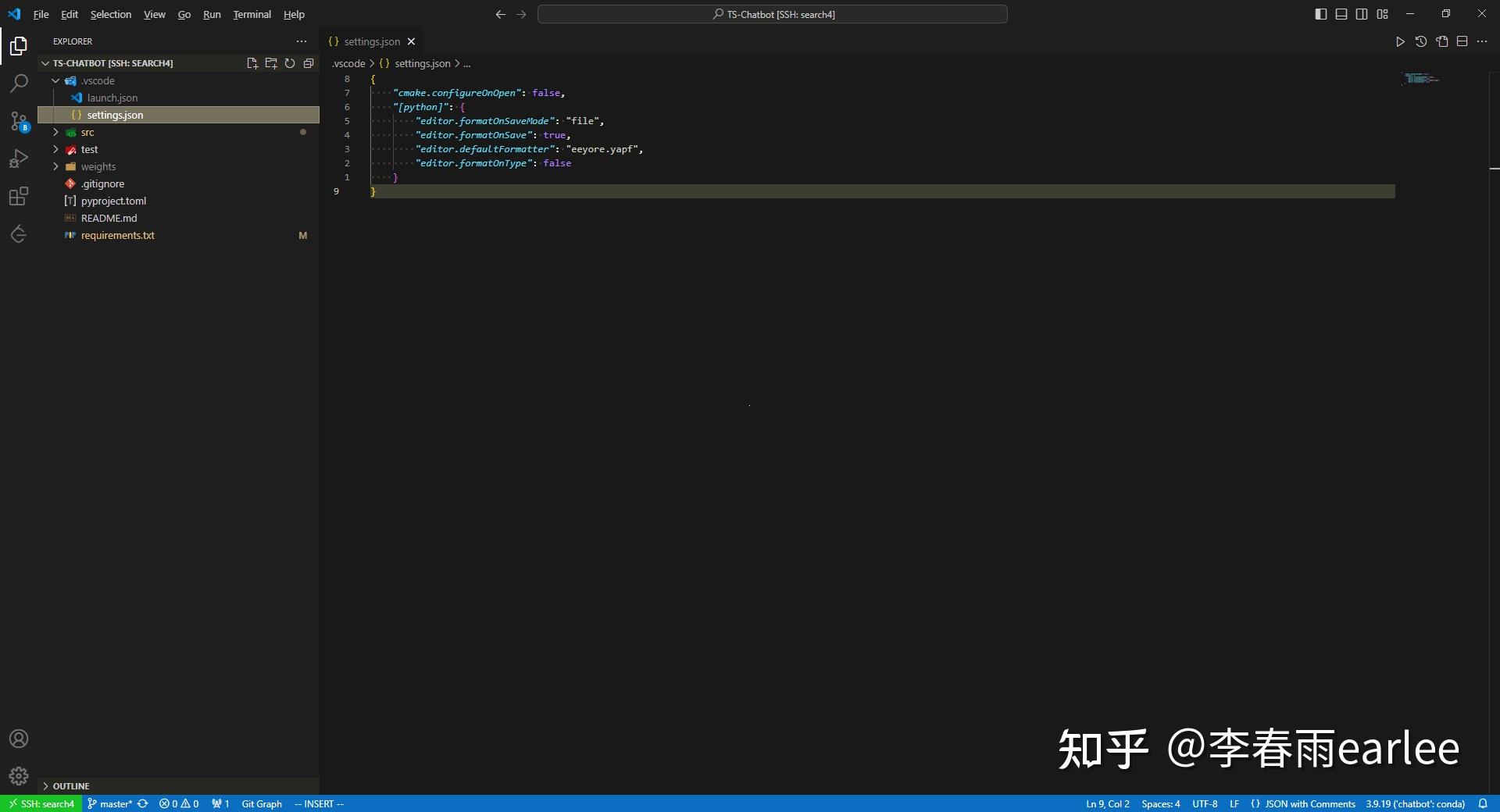
Task: Toggle the secondary side bar
Action: [x=1362, y=14]
